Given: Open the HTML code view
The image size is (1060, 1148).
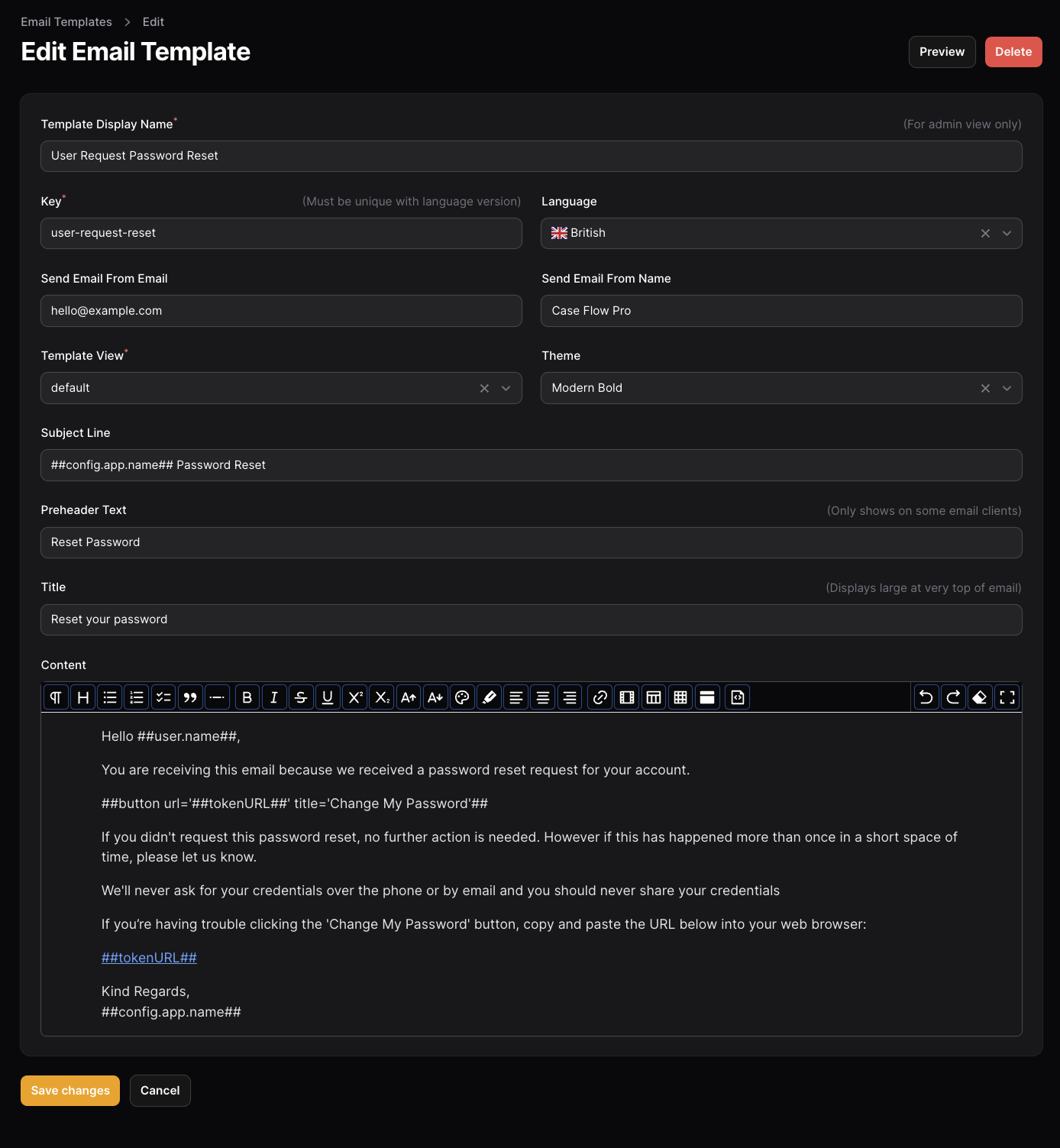Looking at the screenshot, I should click(x=737, y=697).
